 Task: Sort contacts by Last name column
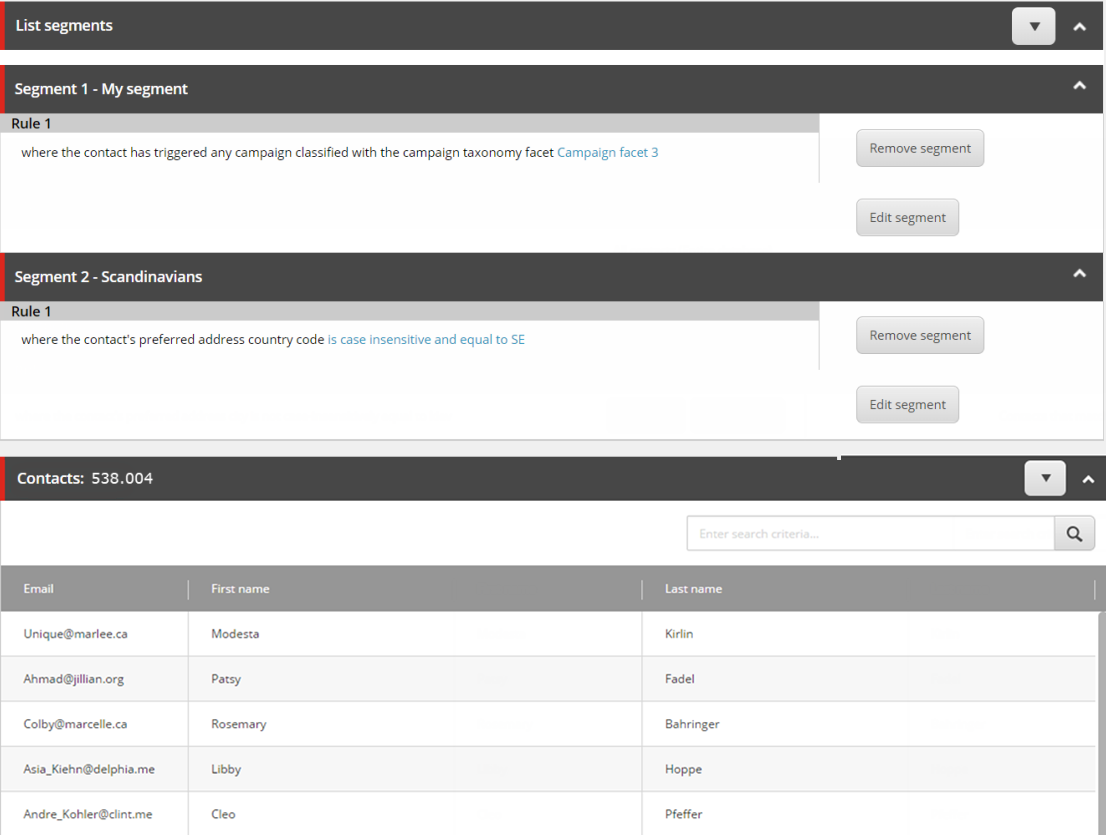[693, 589]
